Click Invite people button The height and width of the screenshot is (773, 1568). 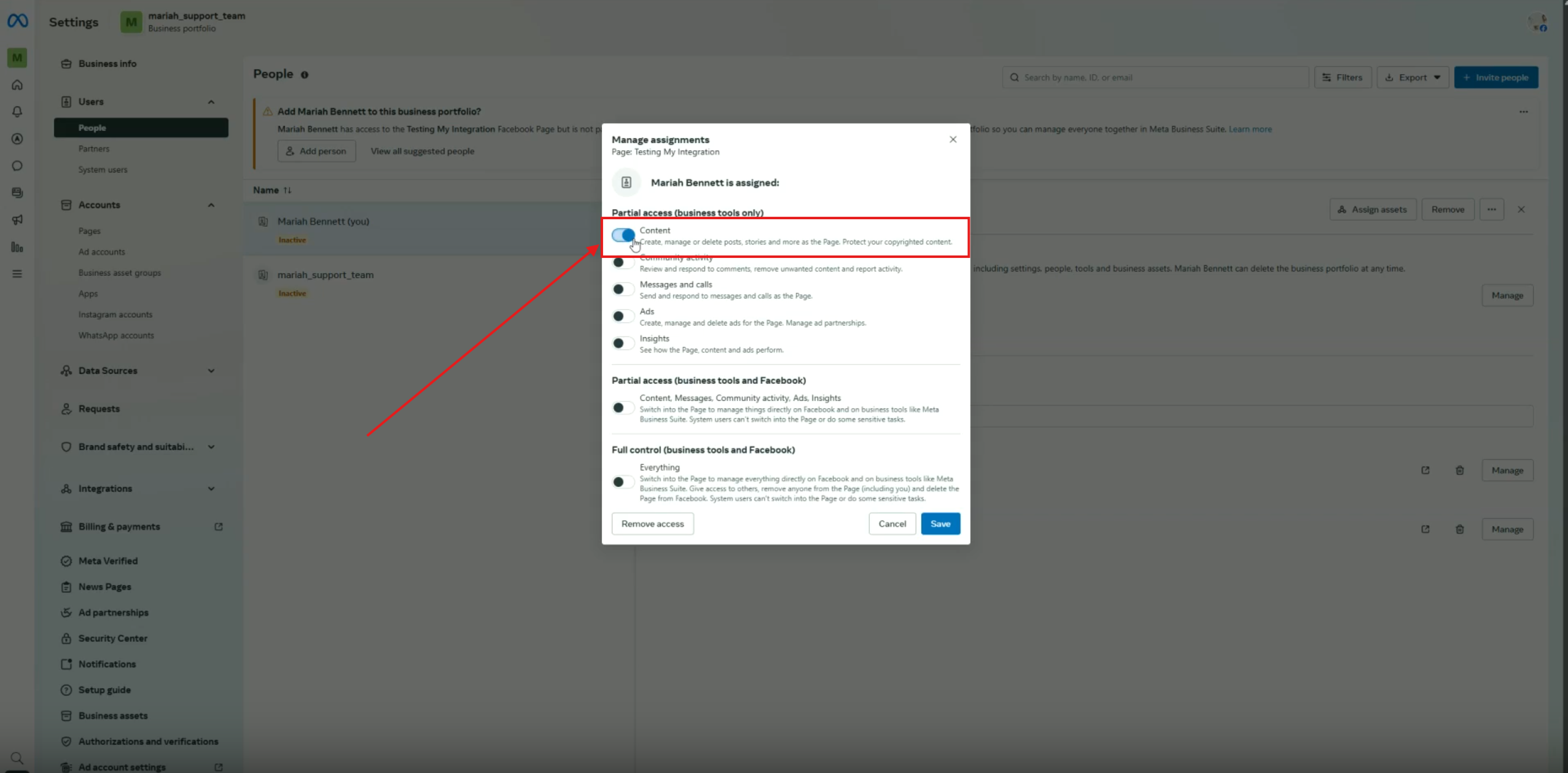1496,77
